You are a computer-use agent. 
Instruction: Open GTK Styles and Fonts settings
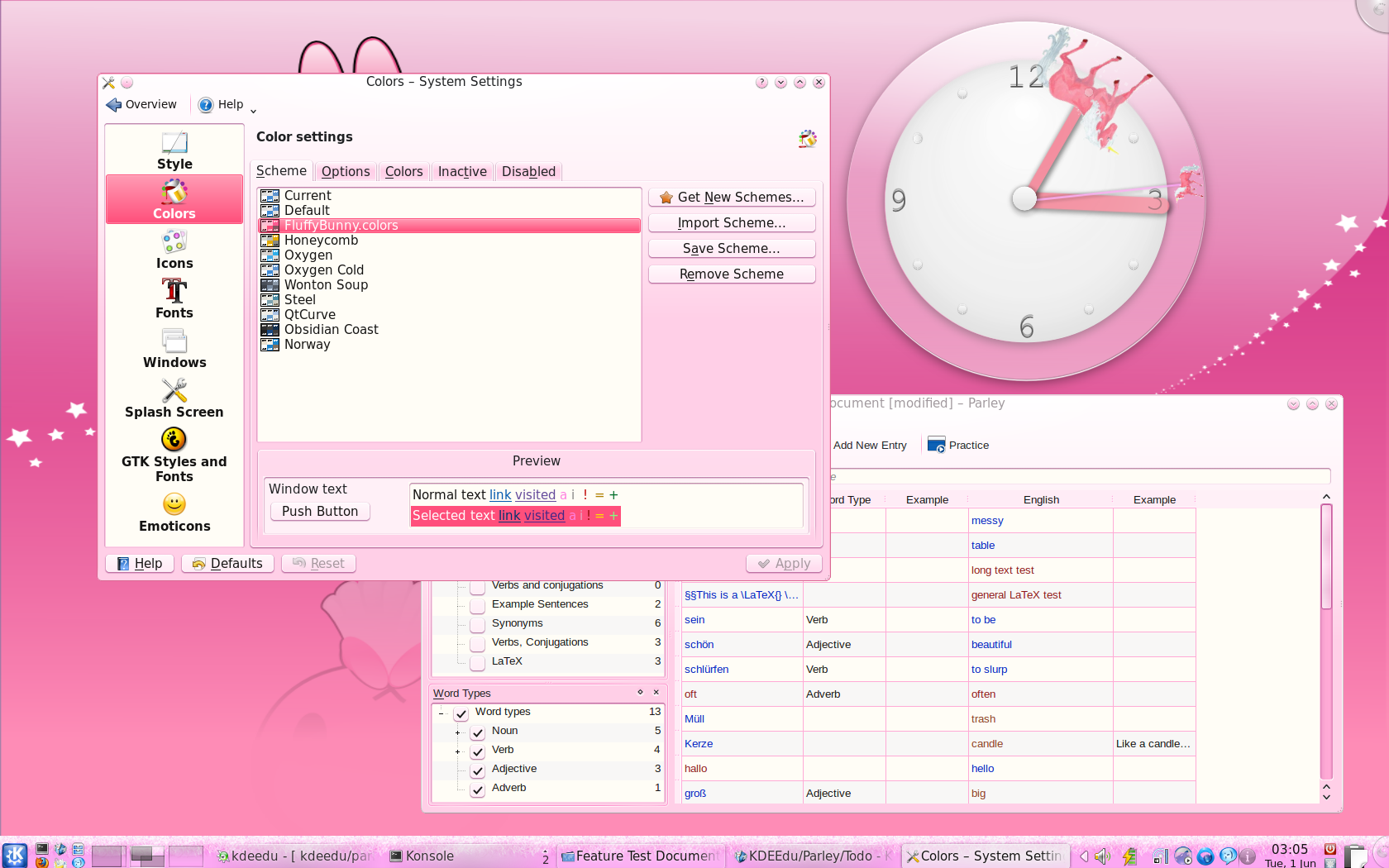tap(174, 455)
